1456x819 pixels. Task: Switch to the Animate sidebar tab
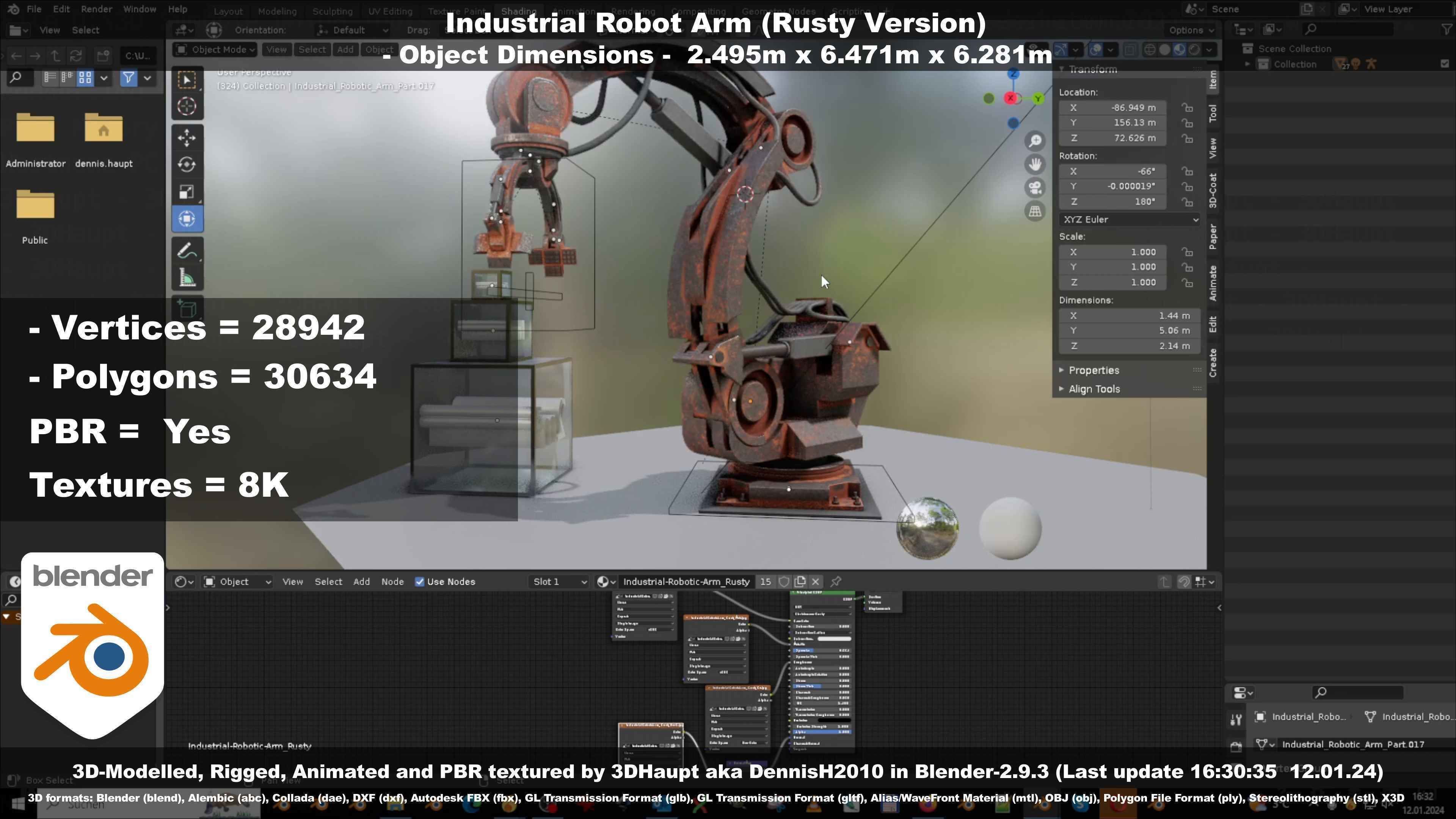(1213, 283)
